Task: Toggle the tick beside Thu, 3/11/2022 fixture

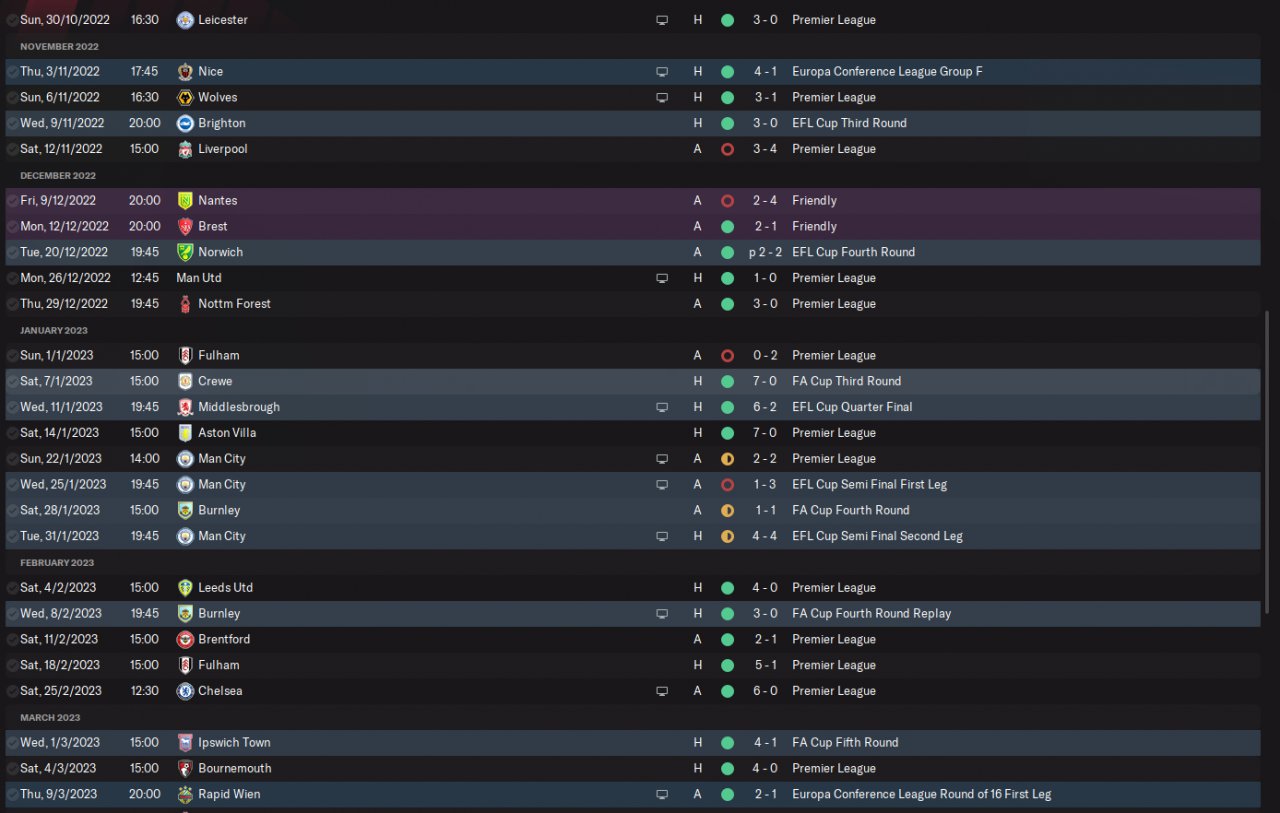Action: (12, 72)
